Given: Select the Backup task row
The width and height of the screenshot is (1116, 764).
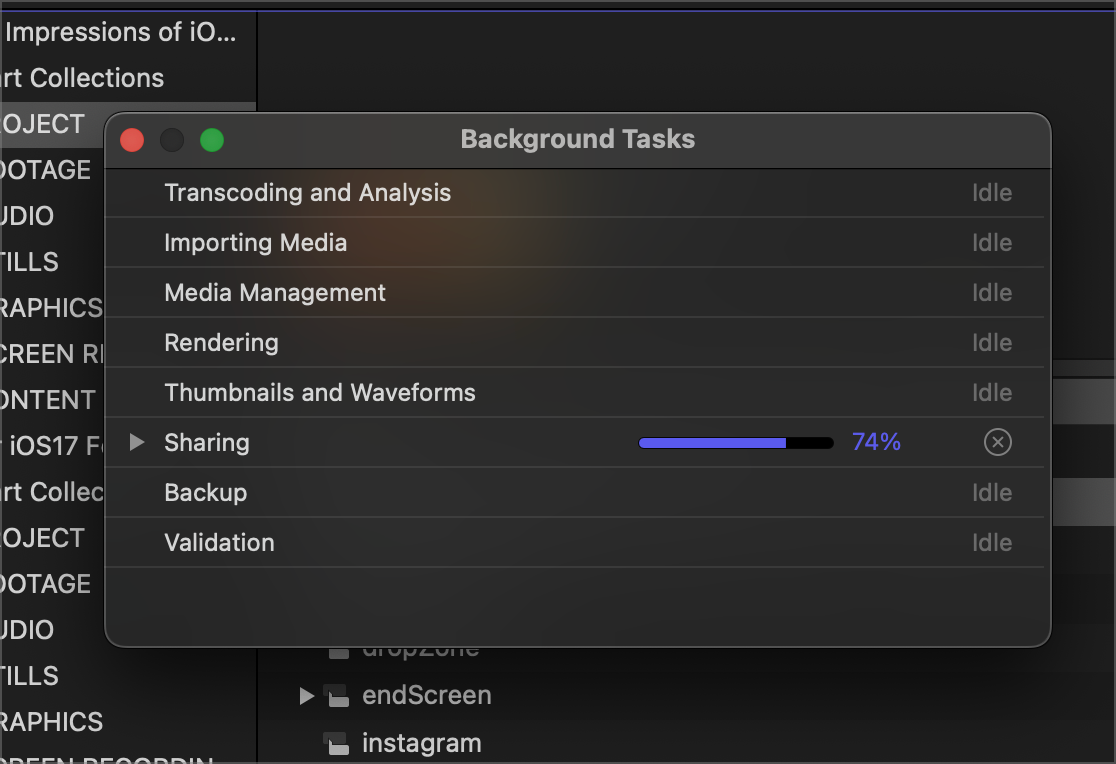Looking at the screenshot, I should [574, 493].
